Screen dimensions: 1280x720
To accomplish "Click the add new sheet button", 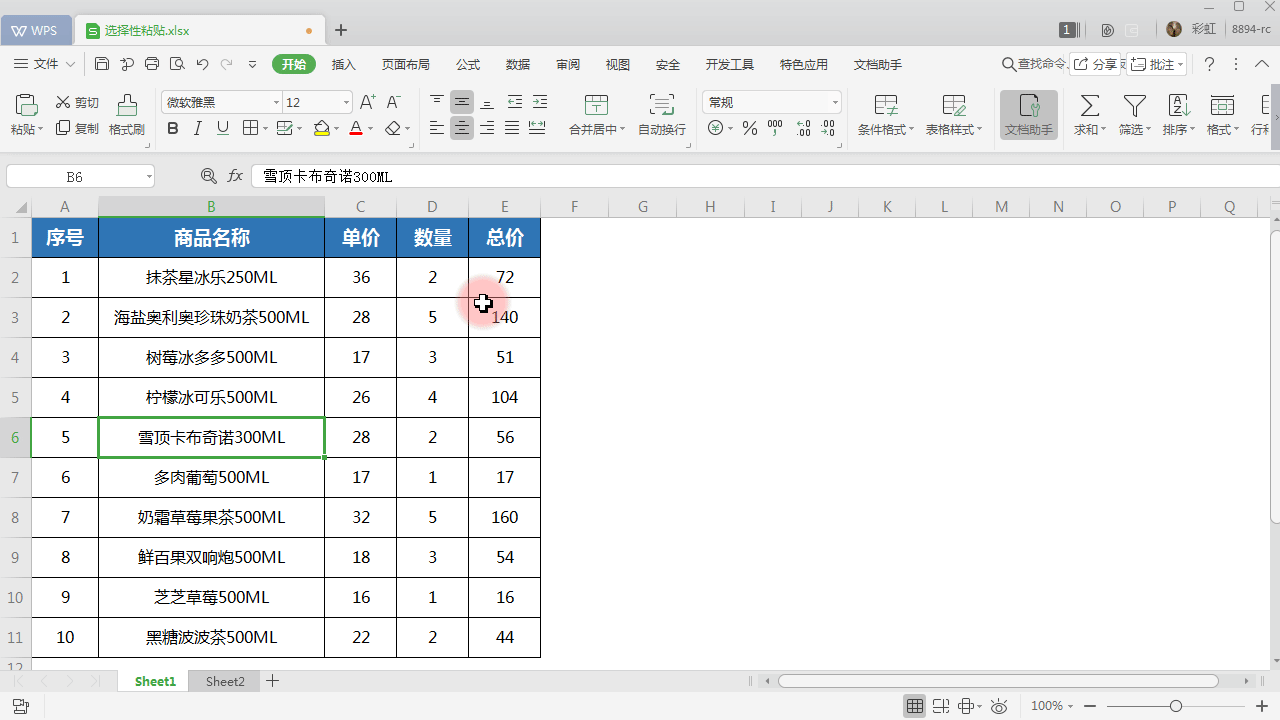I will click(272, 681).
